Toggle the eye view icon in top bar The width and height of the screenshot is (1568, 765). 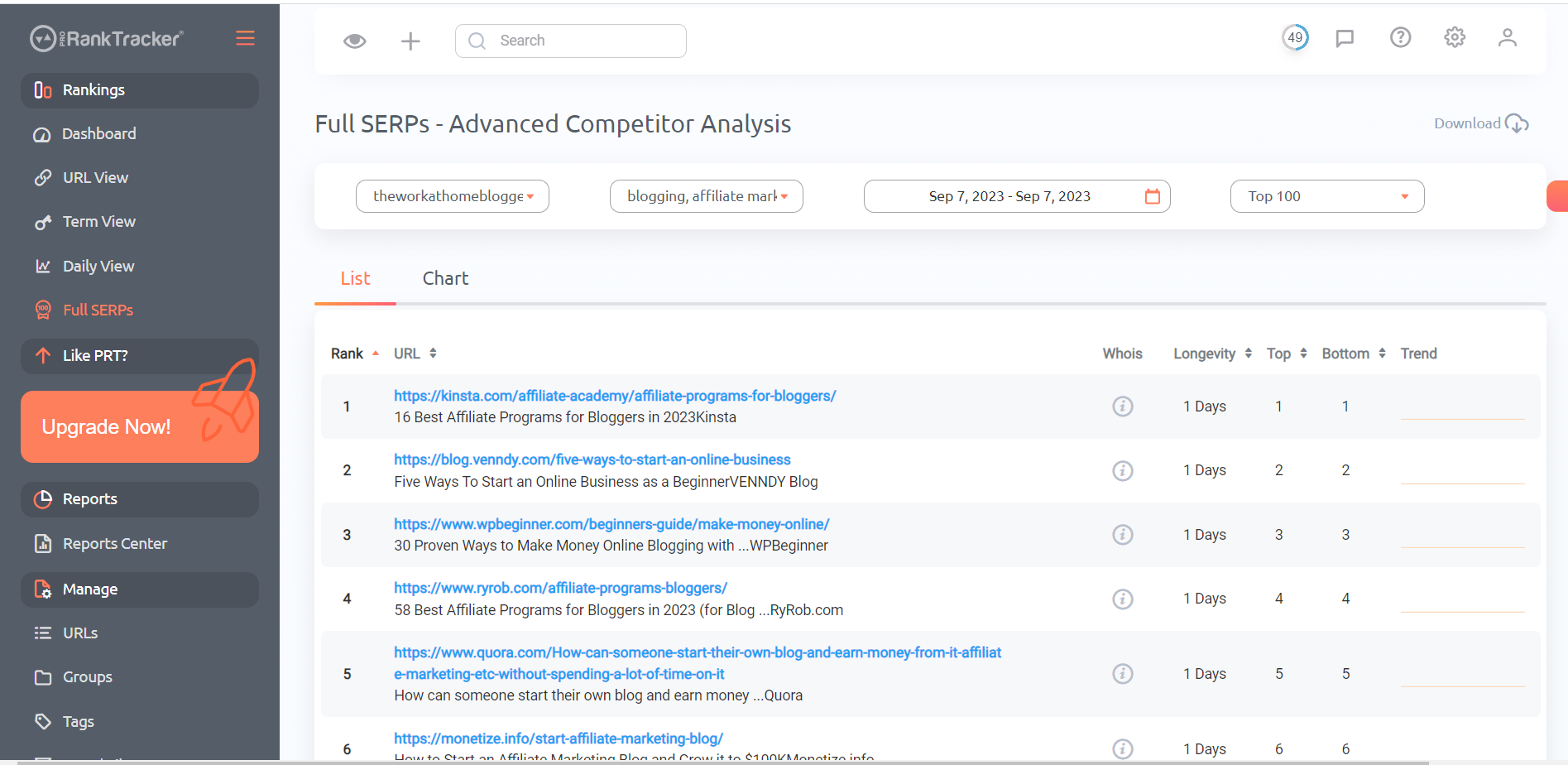point(355,41)
